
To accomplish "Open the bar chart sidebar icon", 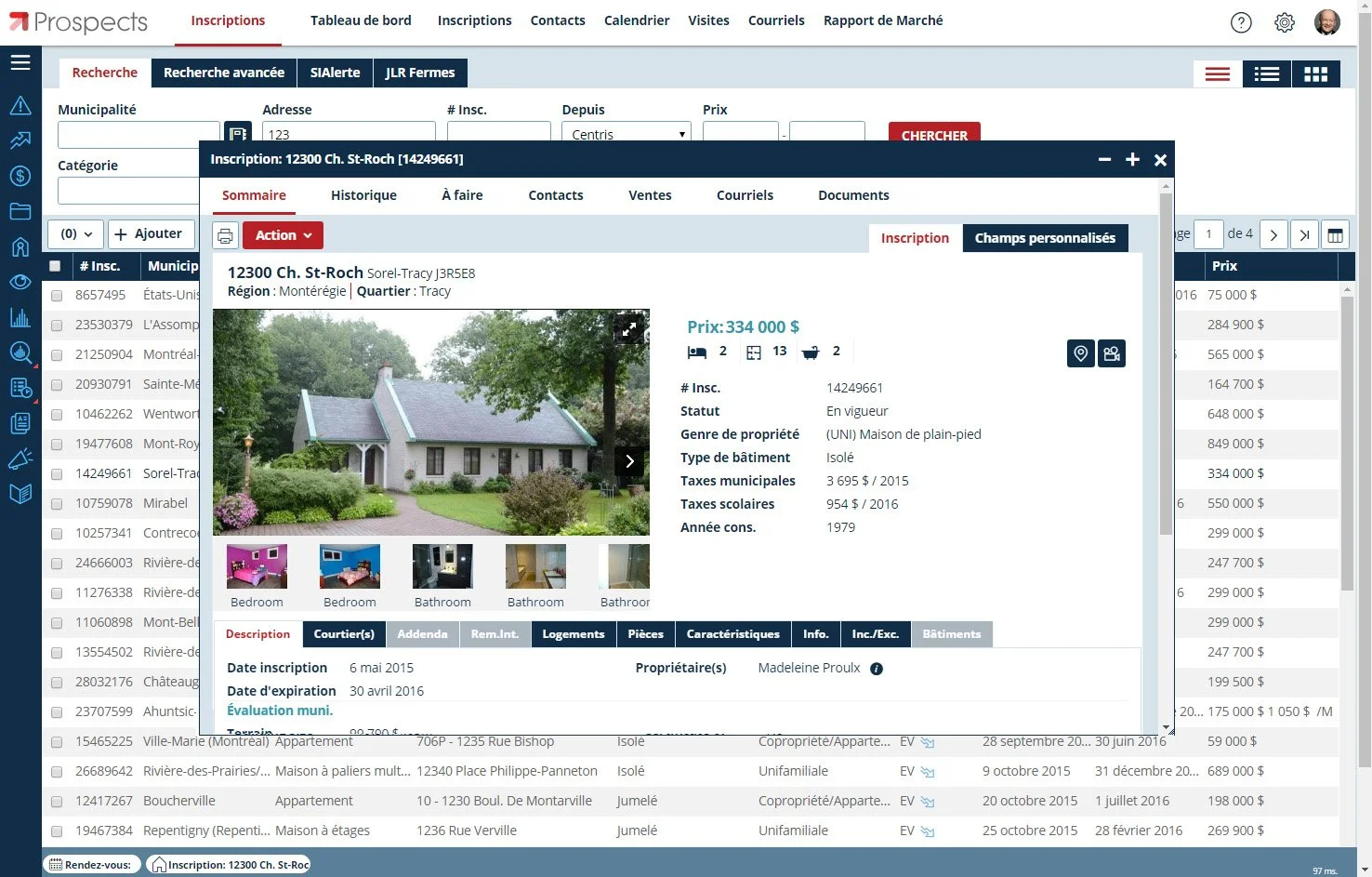I will [20, 317].
